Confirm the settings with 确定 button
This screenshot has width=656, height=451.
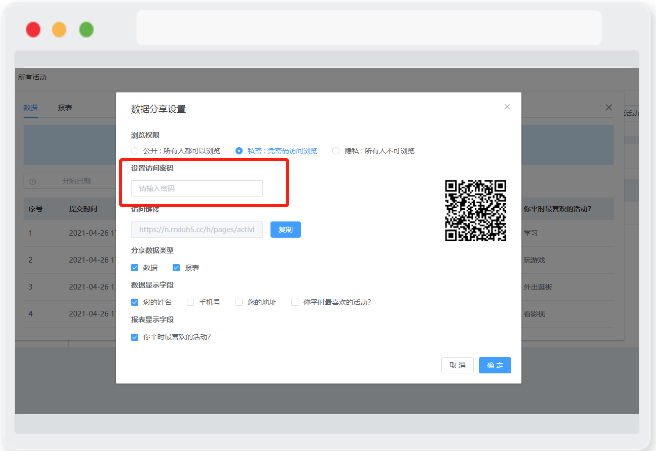[x=495, y=365]
